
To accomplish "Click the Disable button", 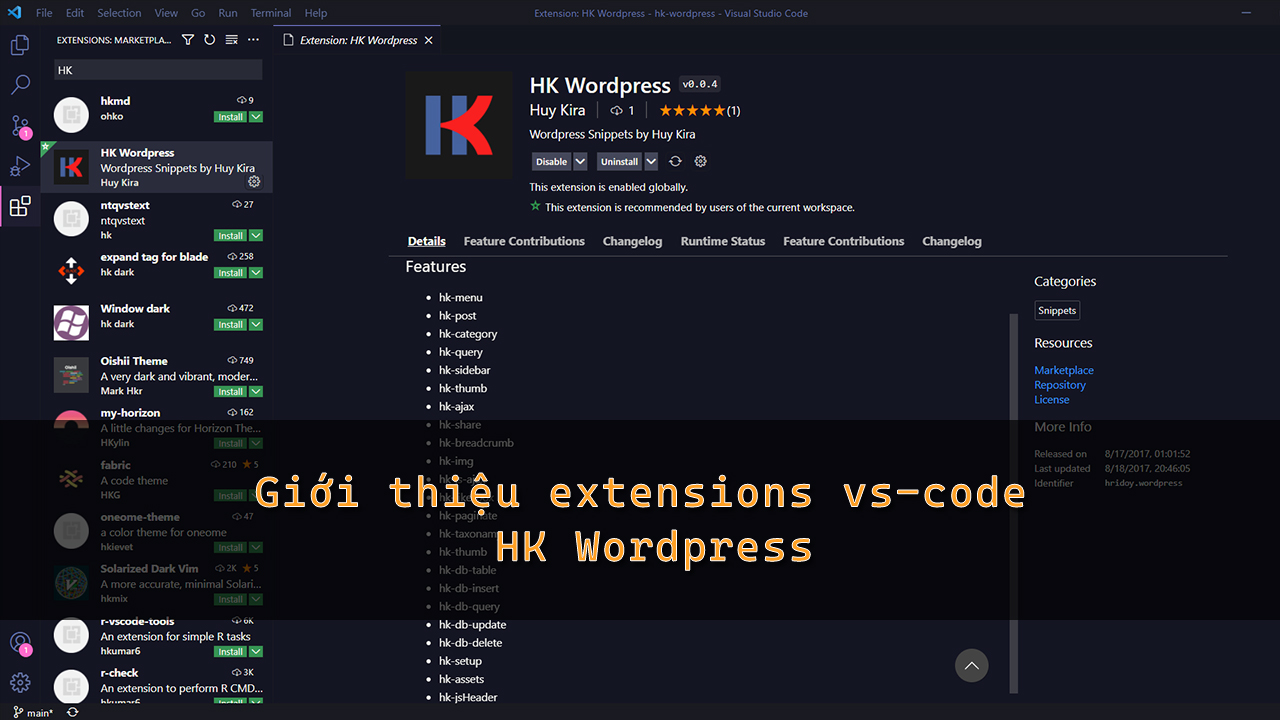I will [x=552, y=161].
